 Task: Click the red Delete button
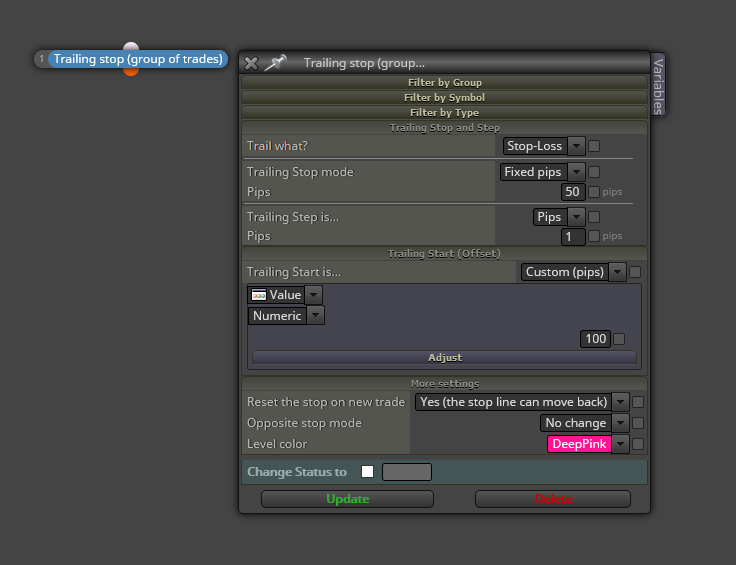click(553, 499)
